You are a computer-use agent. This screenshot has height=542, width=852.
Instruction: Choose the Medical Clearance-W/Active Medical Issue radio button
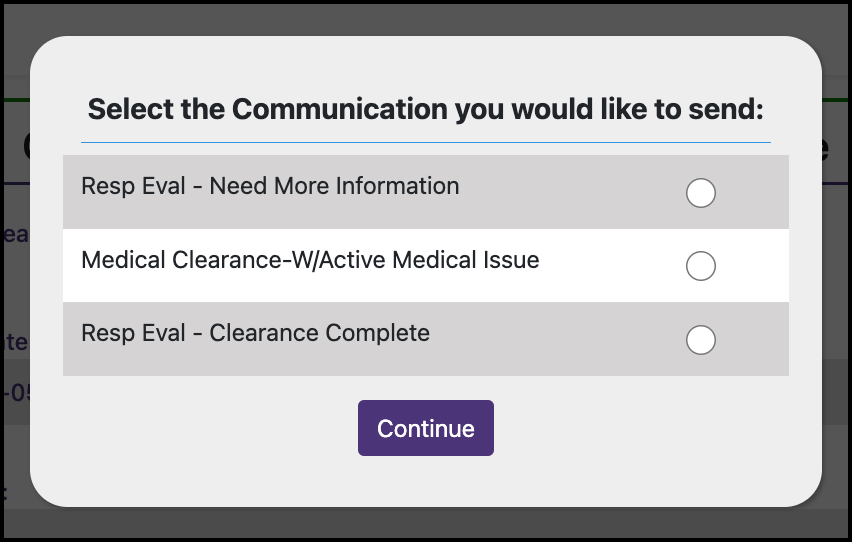pos(701,266)
